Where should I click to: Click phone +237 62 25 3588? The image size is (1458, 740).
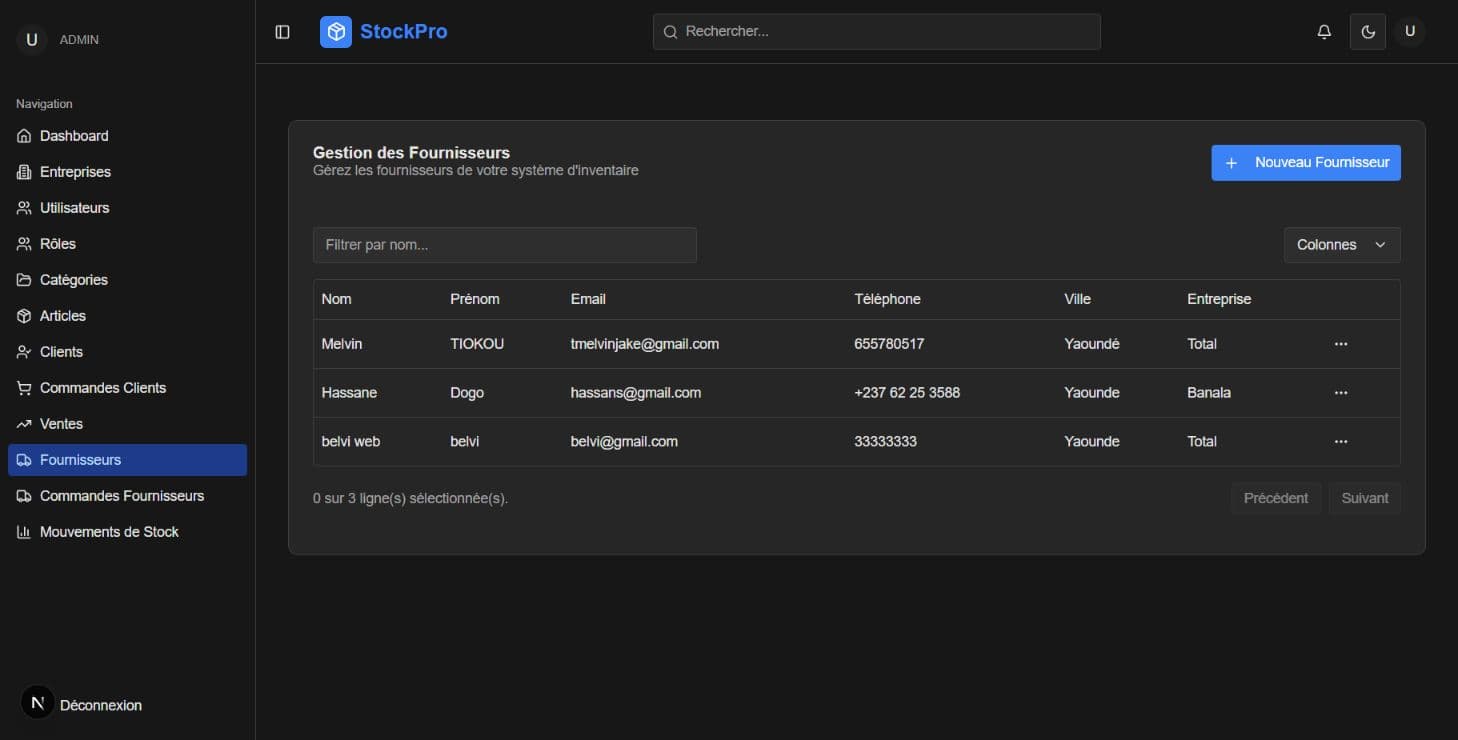click(907, 393)
